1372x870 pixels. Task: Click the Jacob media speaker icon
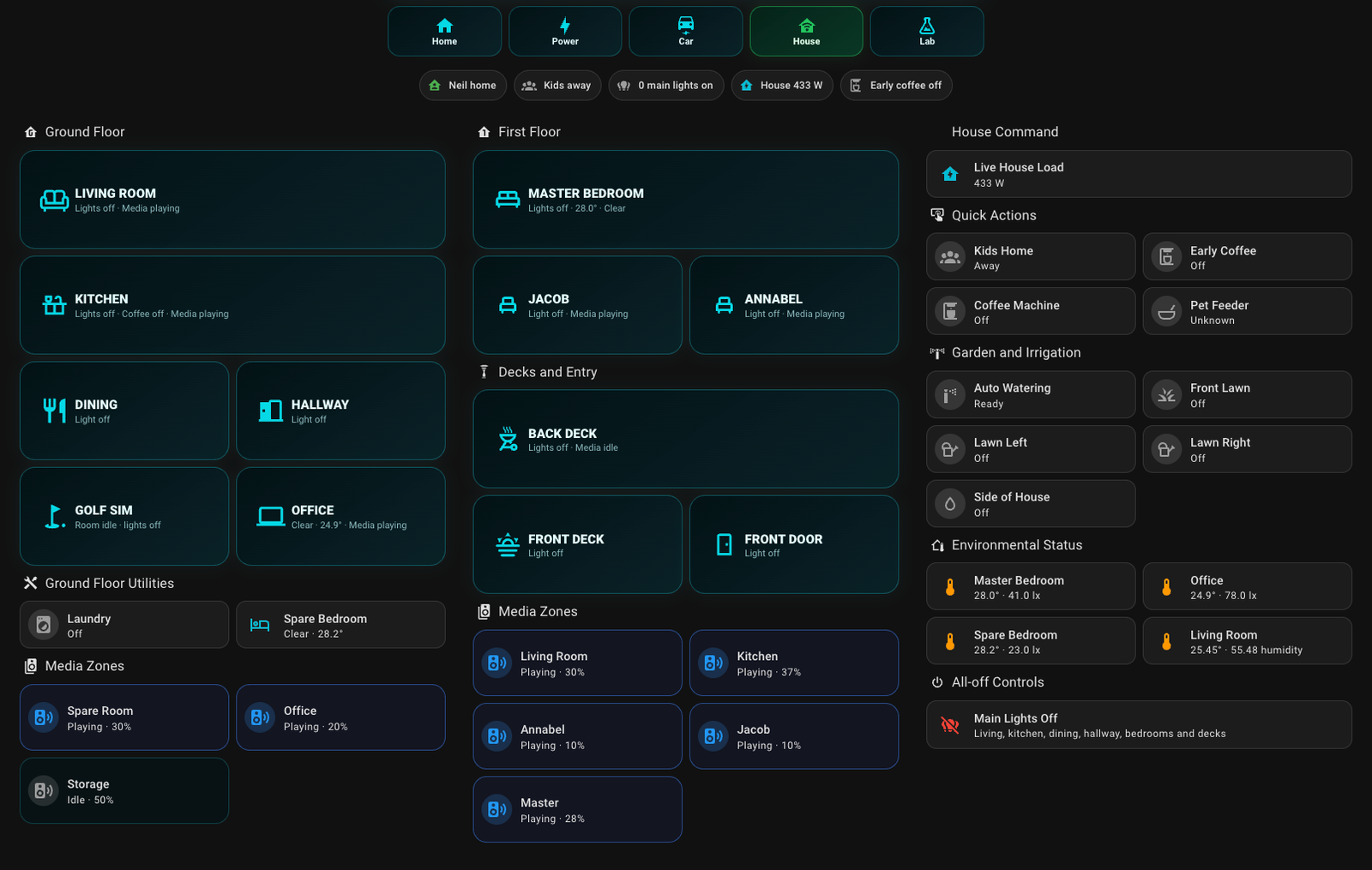[x=713, y=736]
